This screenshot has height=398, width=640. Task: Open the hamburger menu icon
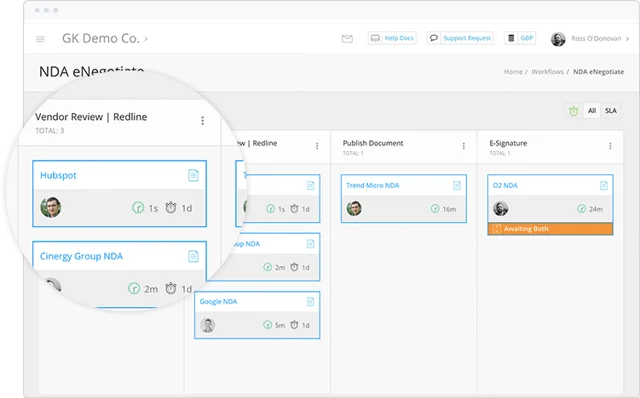click(x=40, y=39)
